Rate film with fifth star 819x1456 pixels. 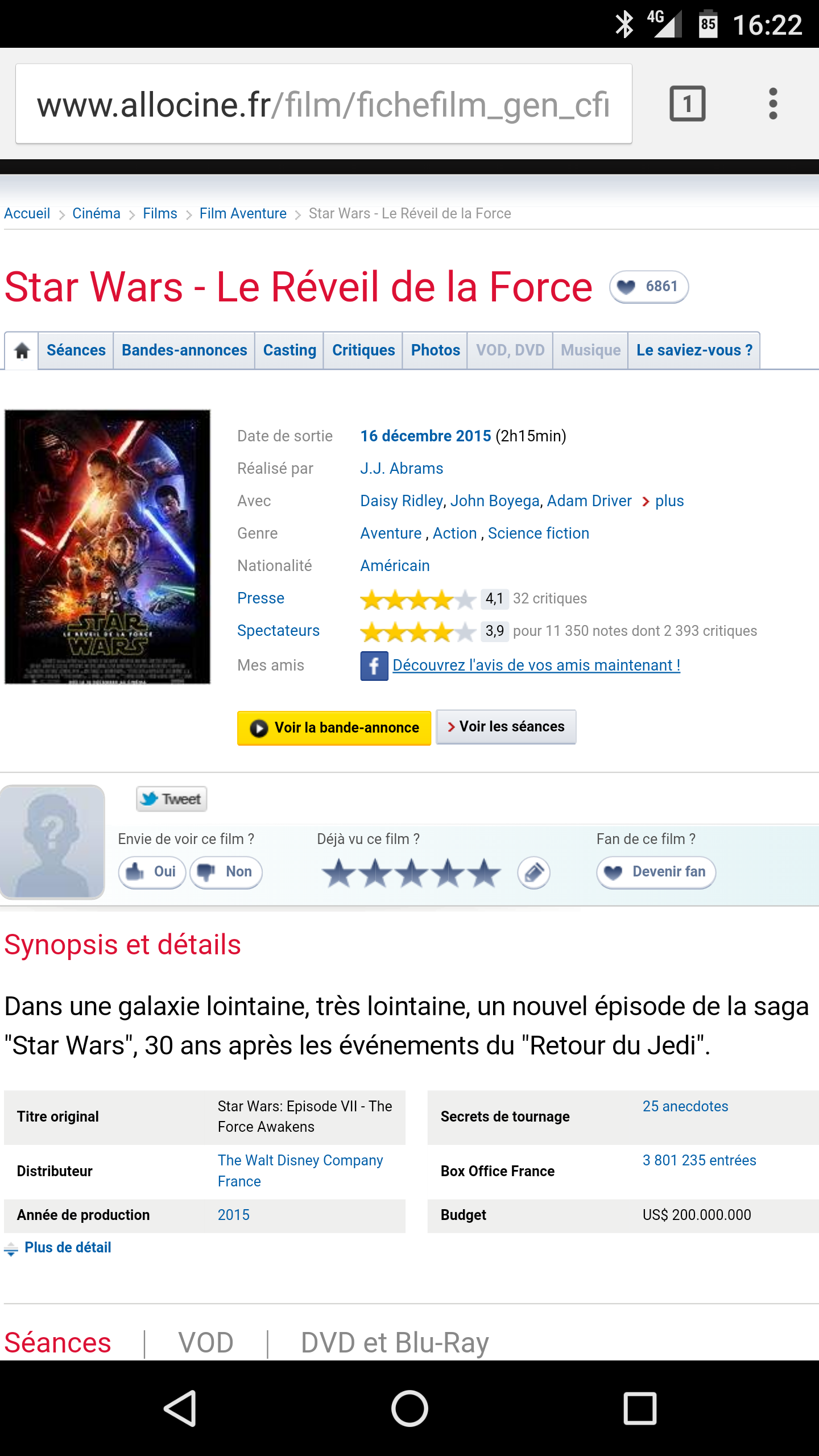[485, 873]
